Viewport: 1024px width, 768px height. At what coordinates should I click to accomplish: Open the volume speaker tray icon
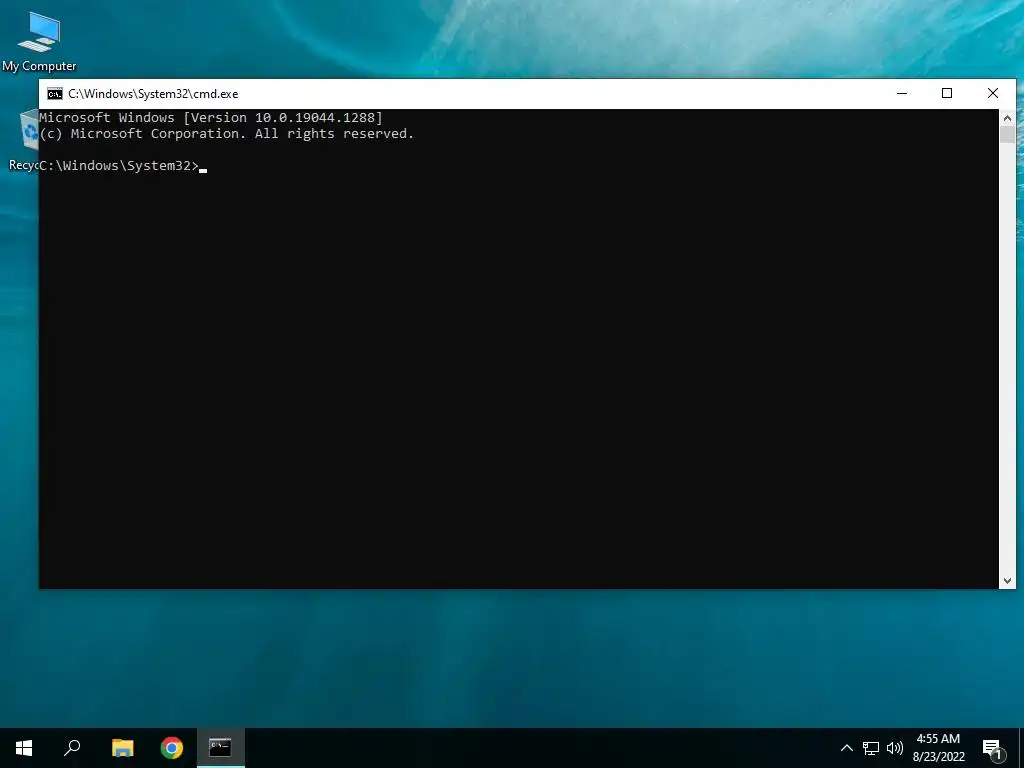coord(895,748)
